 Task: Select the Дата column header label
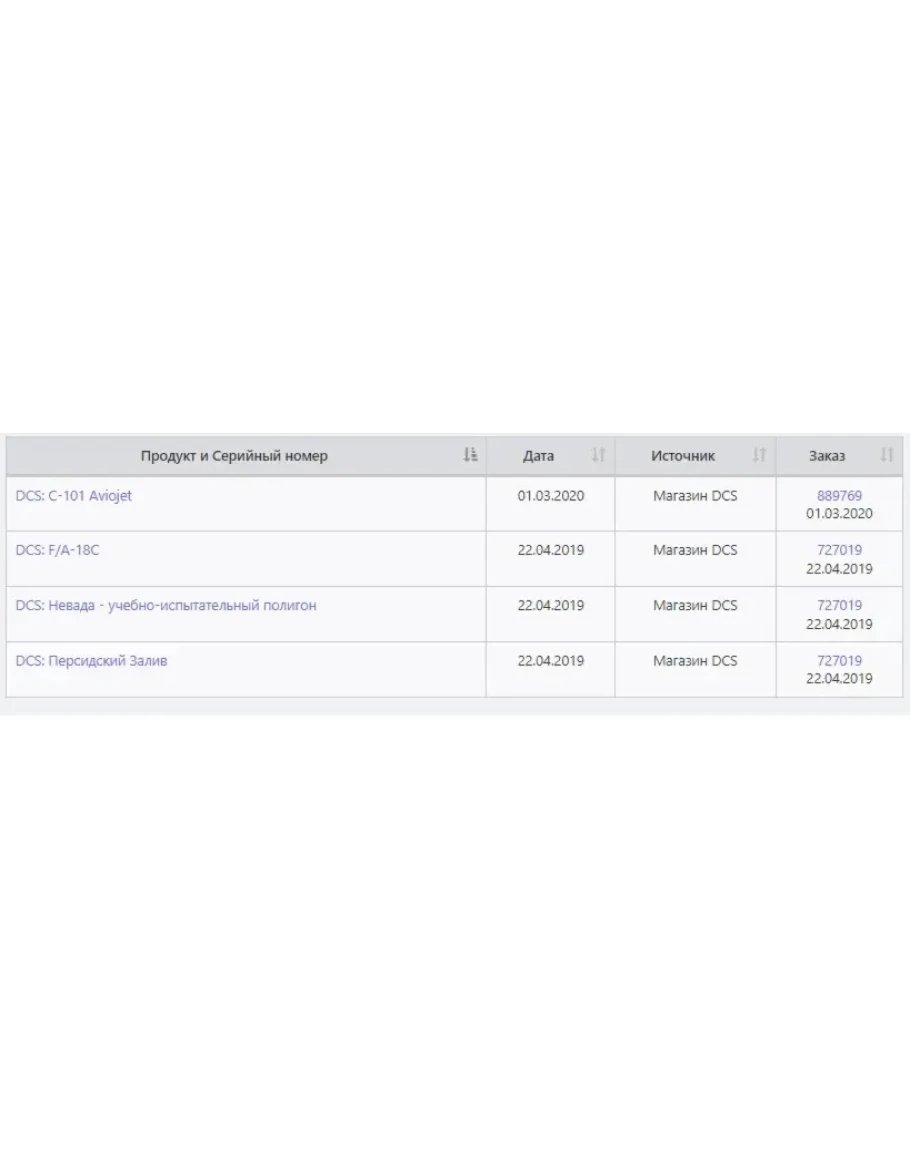538,456
